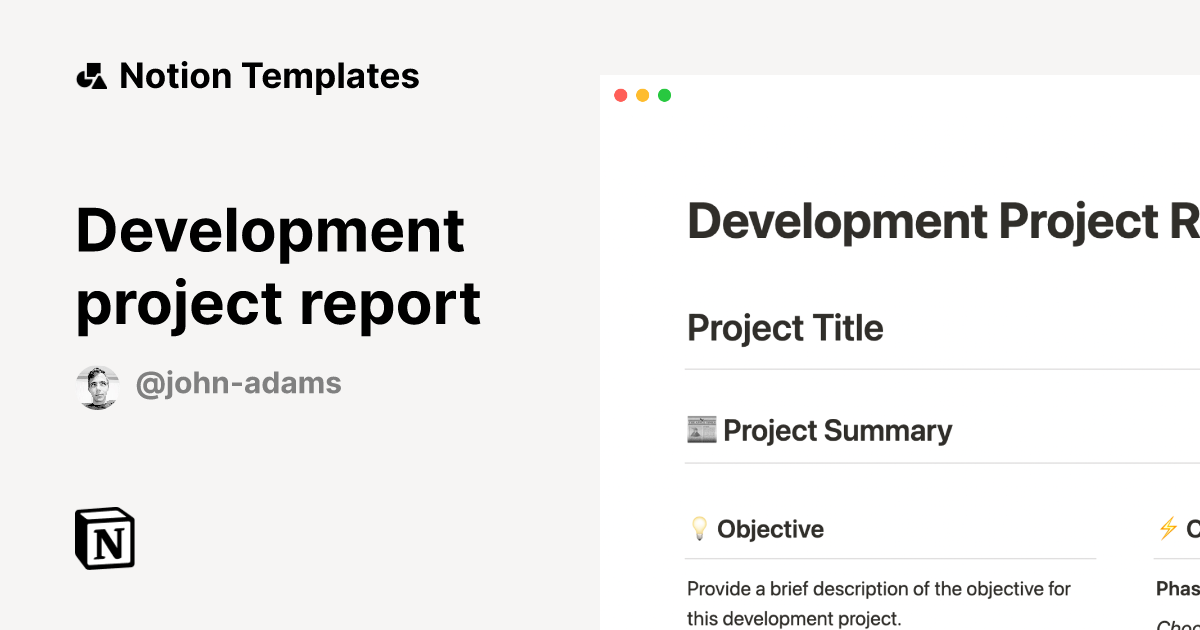The width and height of the screenshot is (1200, 630).
Task: Select the black Notion N logo
Action: click(x=104, y=537)
